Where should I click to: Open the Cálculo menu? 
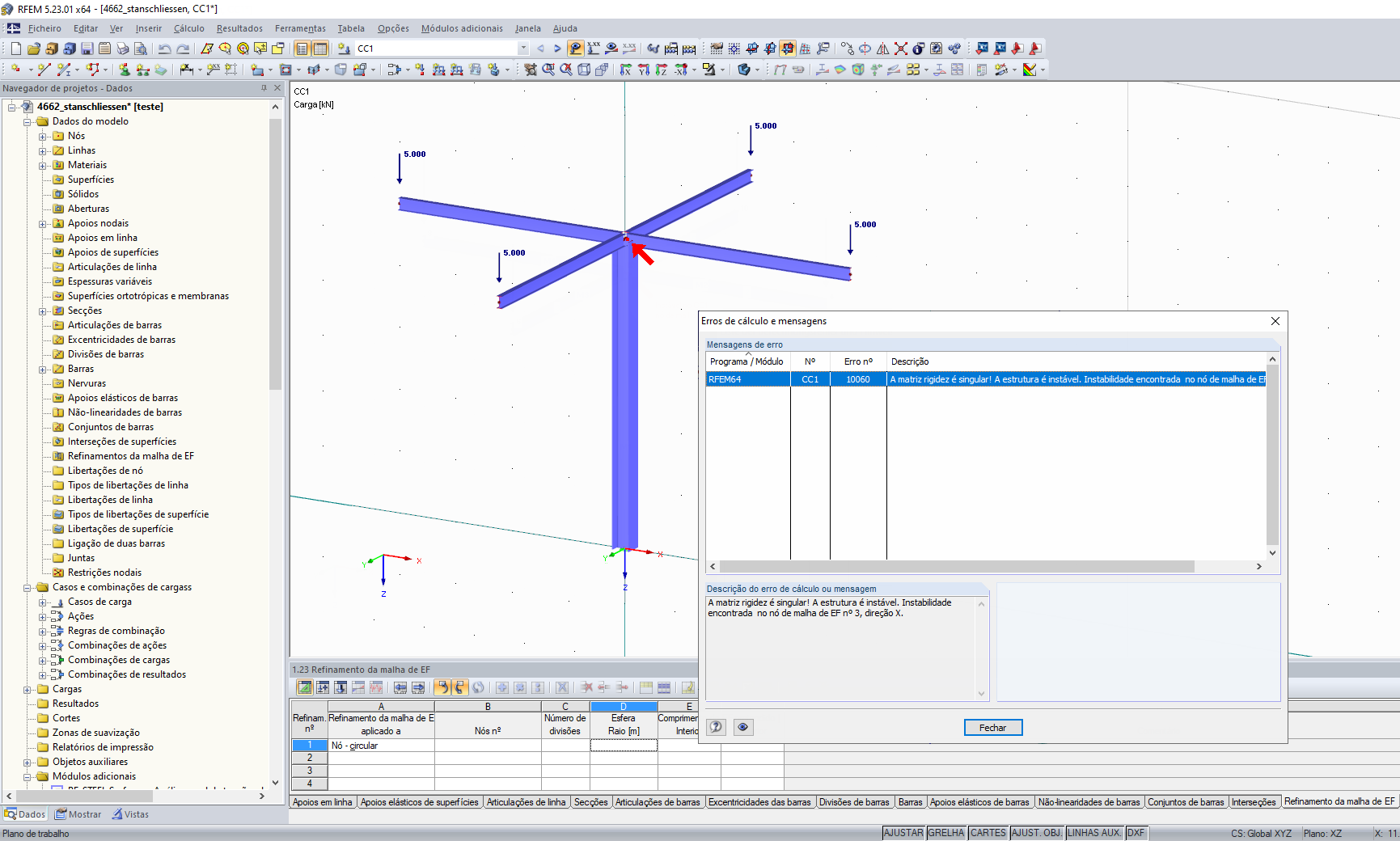click(x=188, y=28)
